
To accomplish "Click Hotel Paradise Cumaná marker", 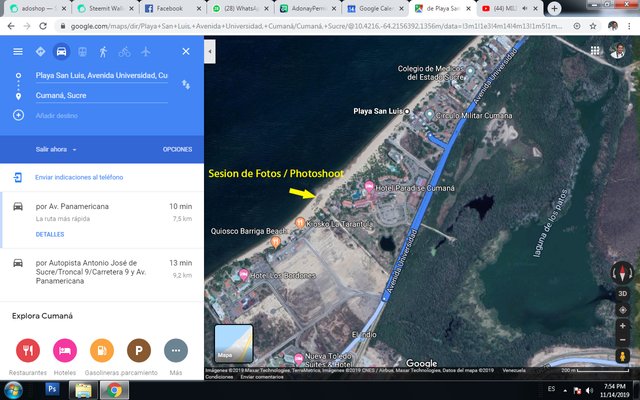I will (x=369, y=187).
